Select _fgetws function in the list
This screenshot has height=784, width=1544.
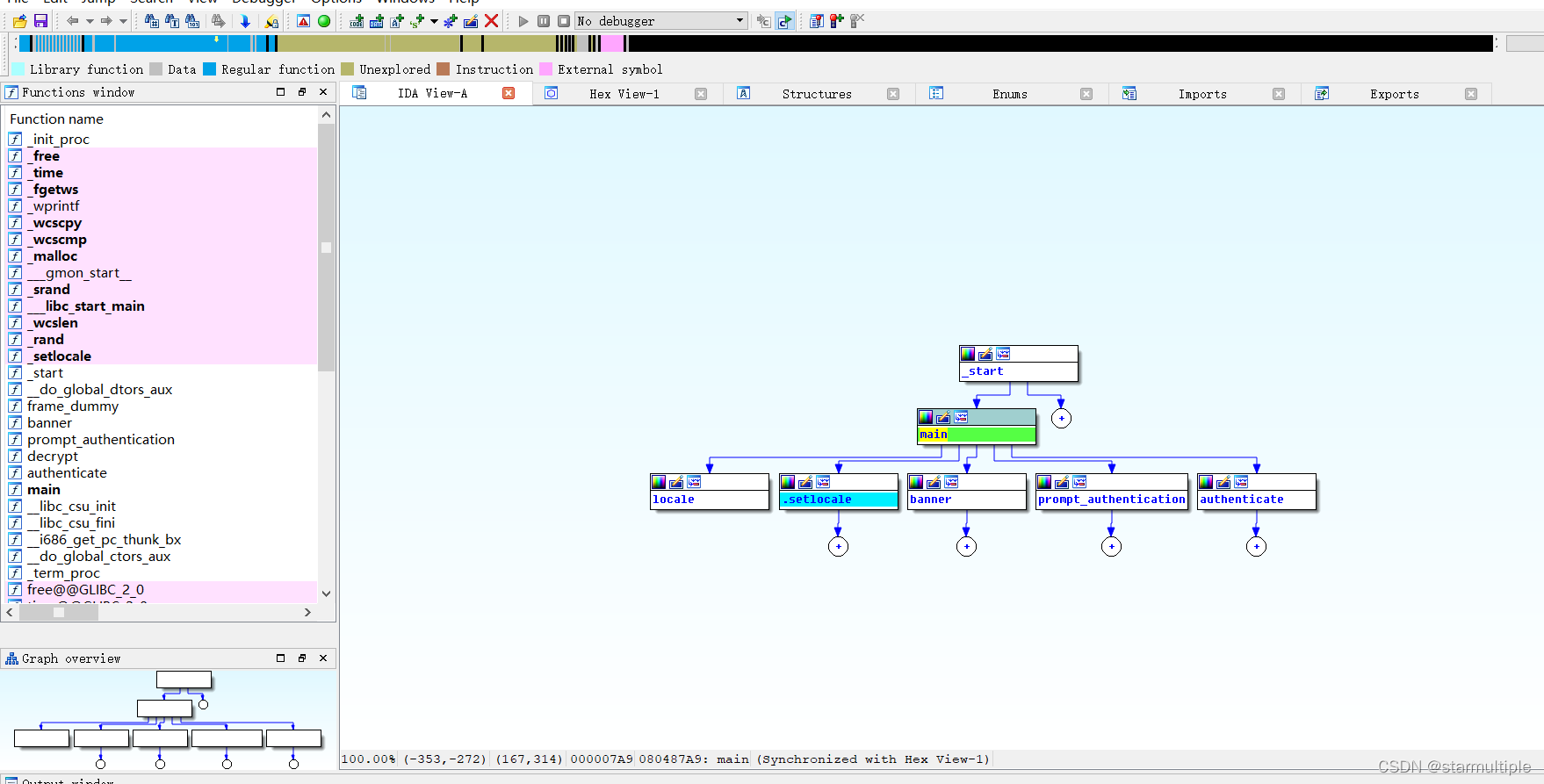[162, 189]
